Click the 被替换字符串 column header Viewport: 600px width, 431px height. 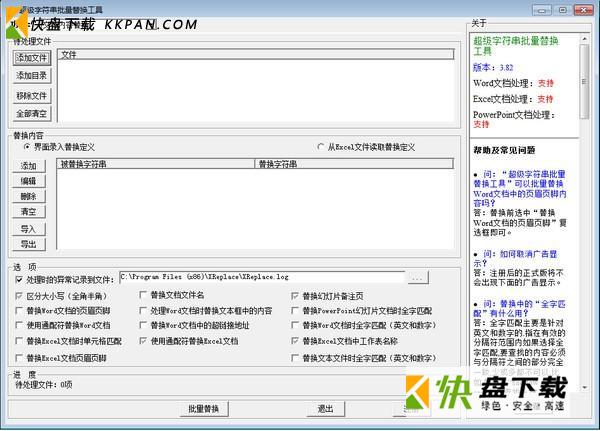156,164
